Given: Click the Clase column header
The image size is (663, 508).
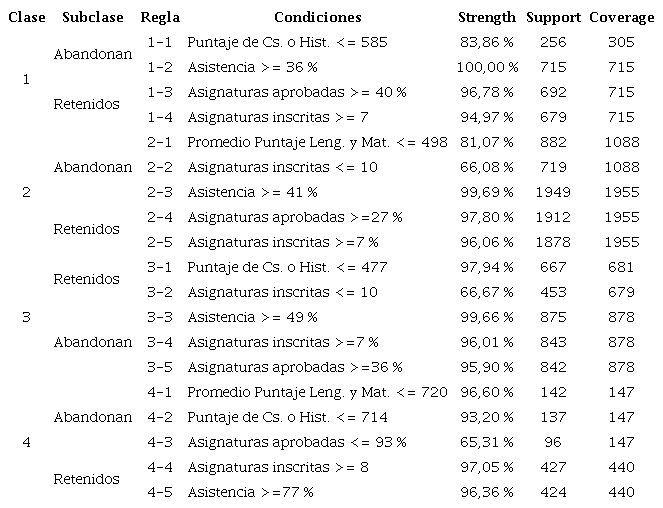Looking at the screenshot, I should (x=24, y=17).
